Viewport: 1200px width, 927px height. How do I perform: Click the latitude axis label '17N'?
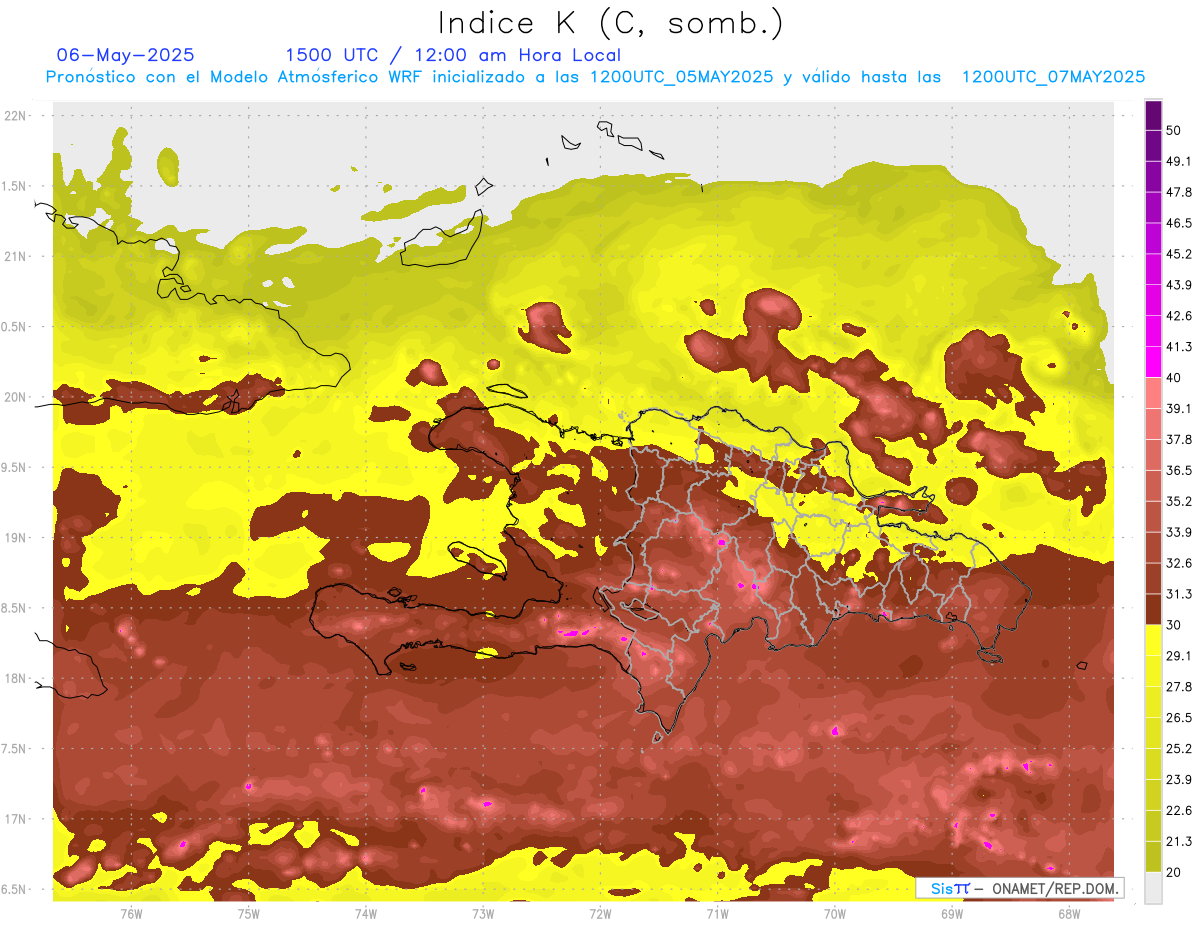tap(16, 820)
